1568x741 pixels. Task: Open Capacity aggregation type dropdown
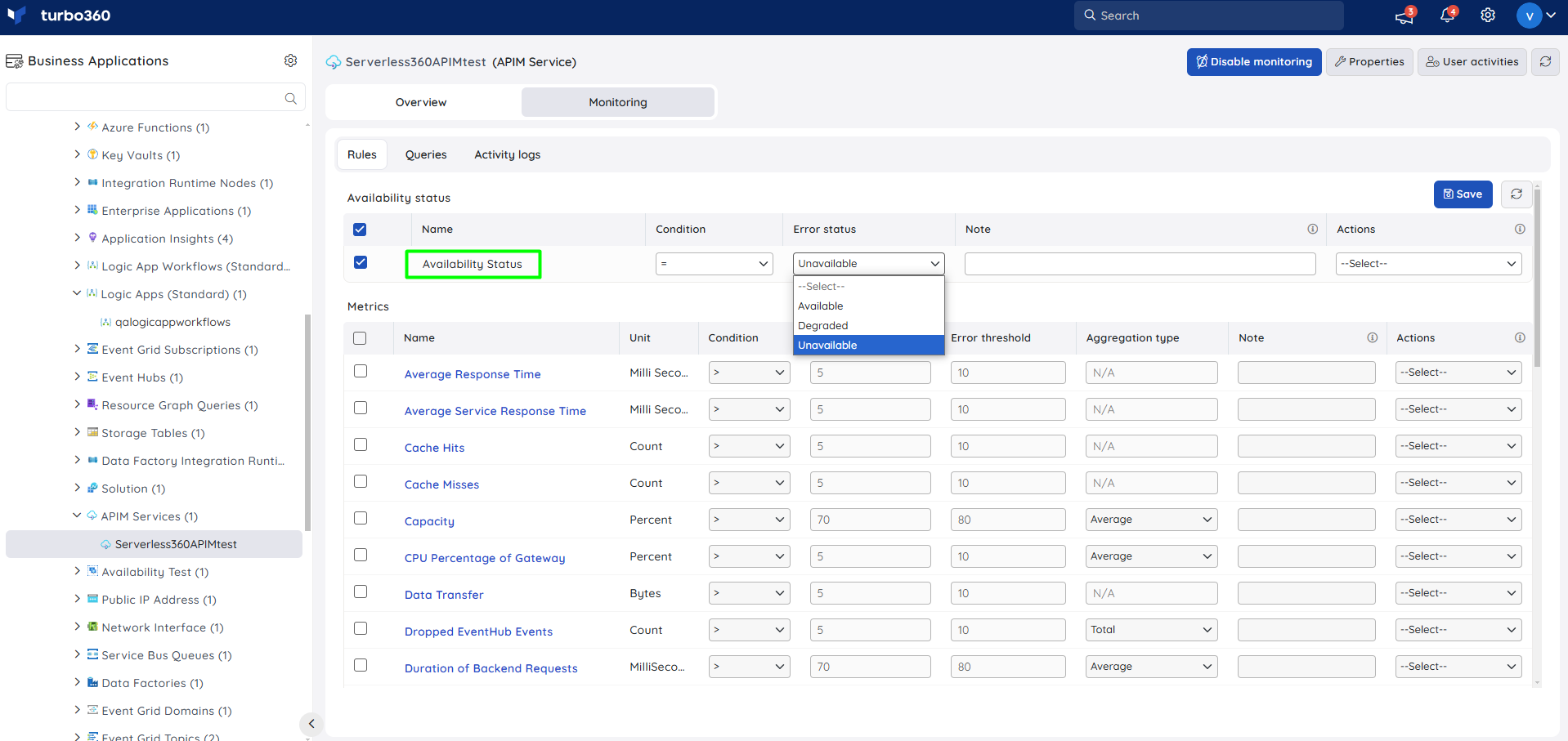(1152, 520)
